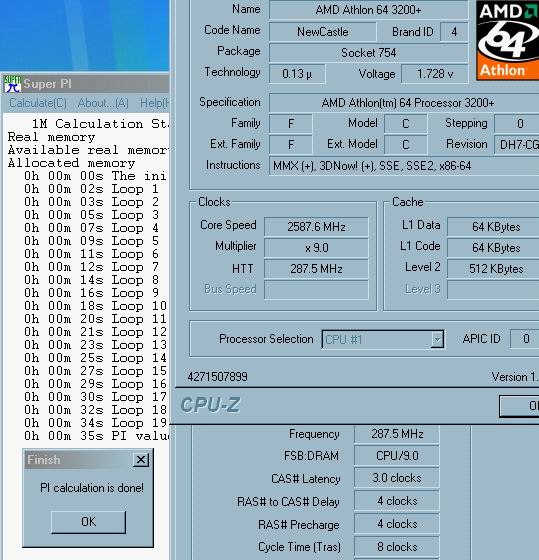Click the Super PI line Loop 10

point(96,306)
